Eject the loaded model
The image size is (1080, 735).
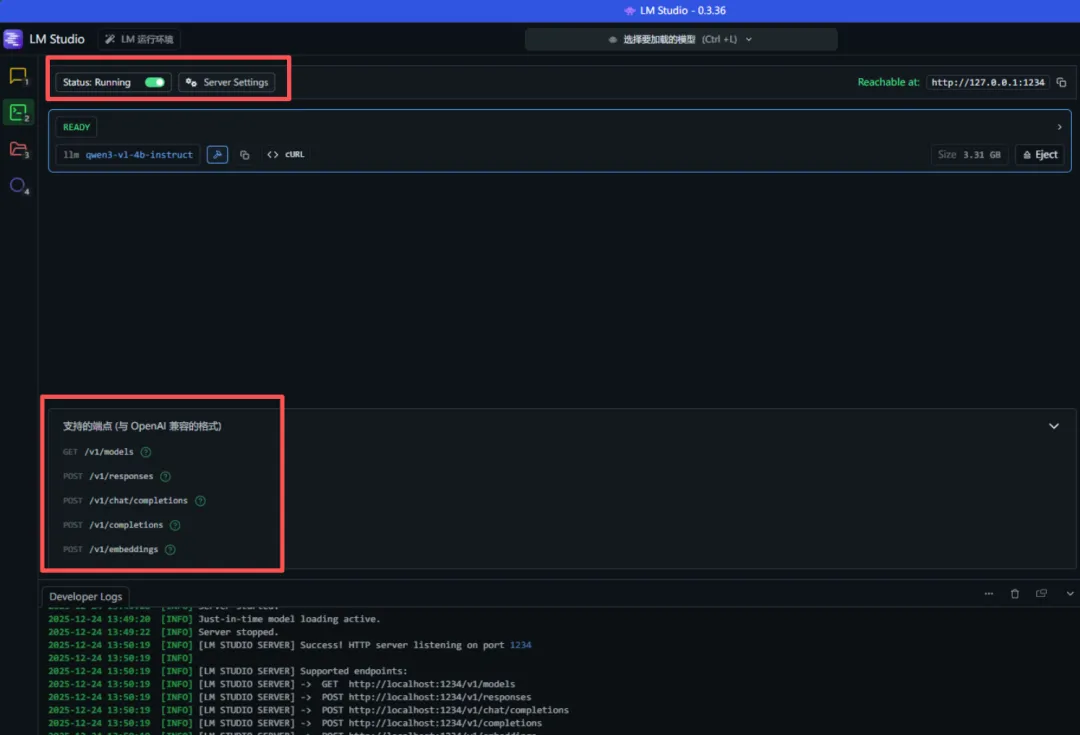tap(1040, 154)
